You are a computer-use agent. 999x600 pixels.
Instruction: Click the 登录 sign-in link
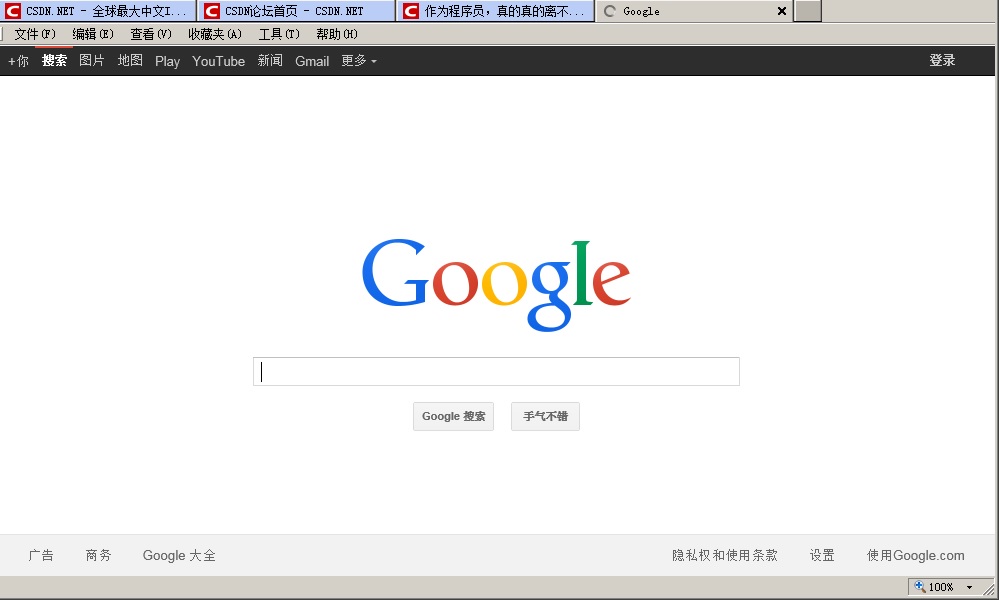click(942, 60)
